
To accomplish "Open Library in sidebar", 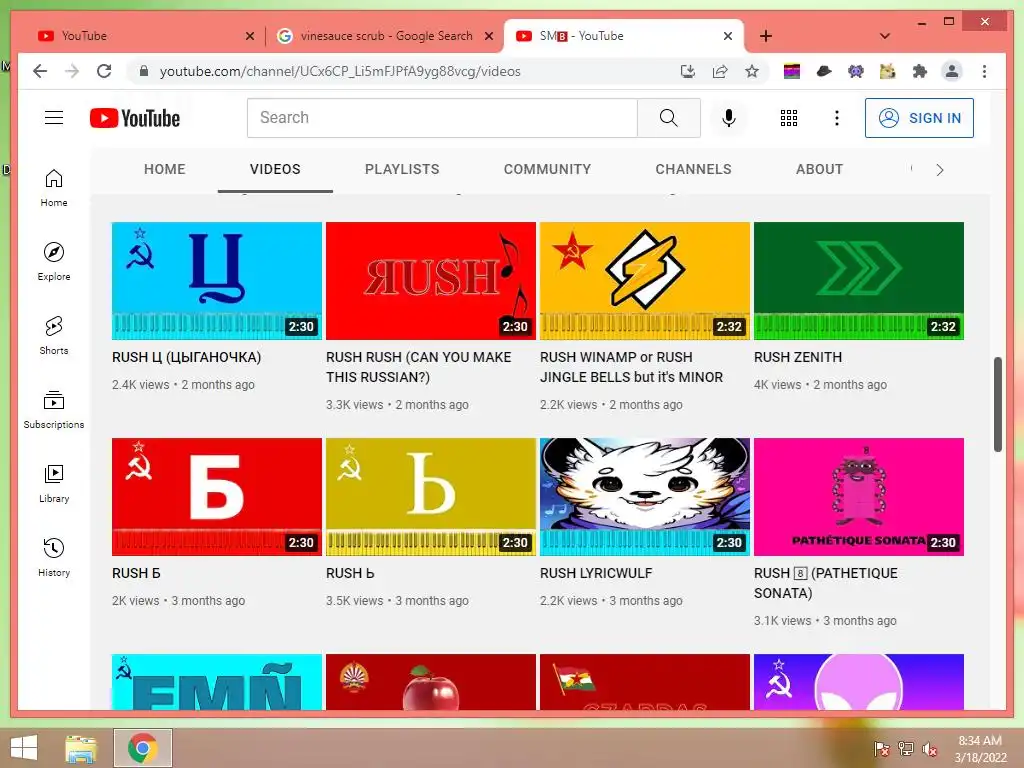I will click(x=54, y=483).
